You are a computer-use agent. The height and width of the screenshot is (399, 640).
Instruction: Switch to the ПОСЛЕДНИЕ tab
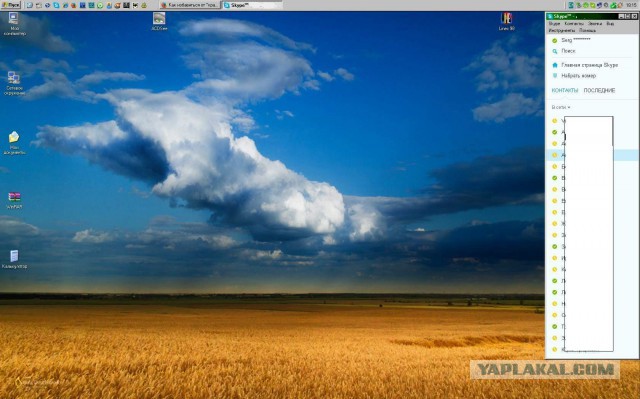click(x=599, y=91)
